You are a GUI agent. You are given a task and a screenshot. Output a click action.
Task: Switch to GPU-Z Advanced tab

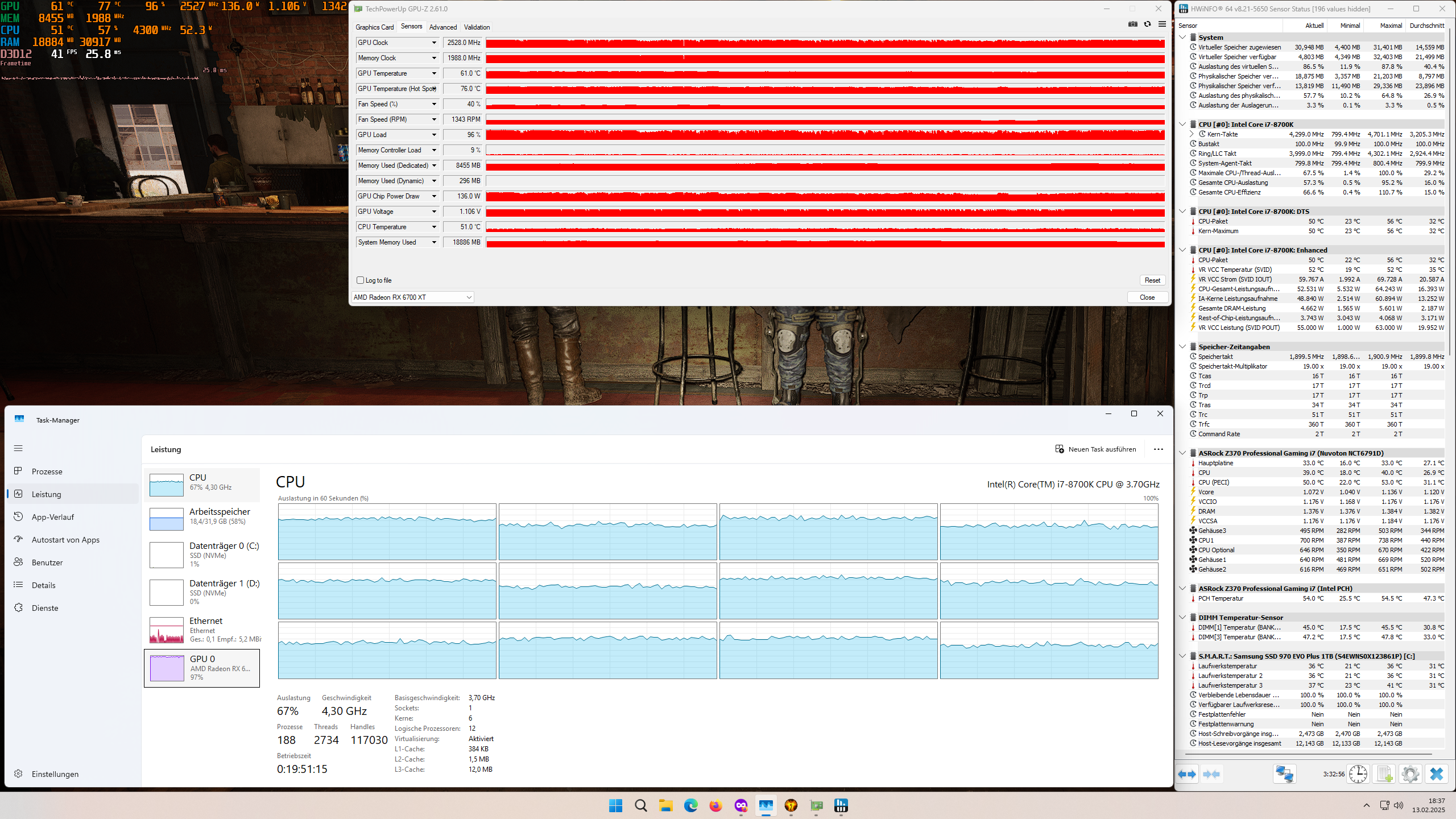point(442,27)
